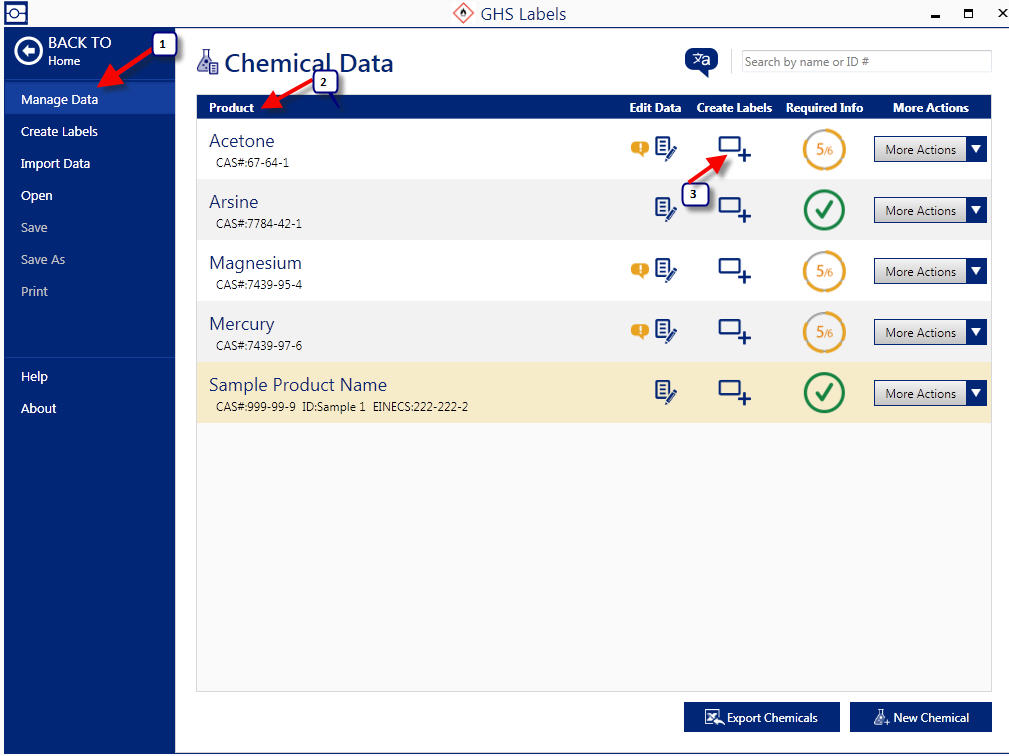
Task: Open More Actions arrow for Sample Product Name
Action: (x=977, y=393)
